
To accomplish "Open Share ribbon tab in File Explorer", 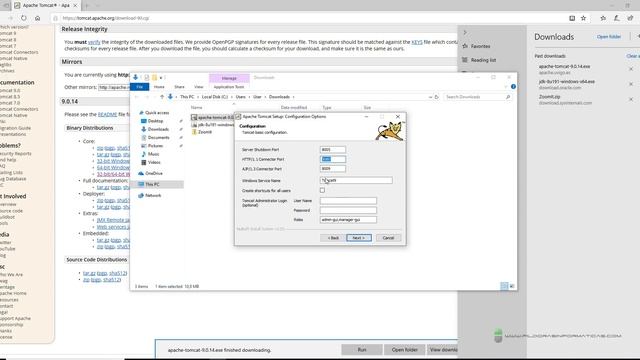I will tap(179, 87).
